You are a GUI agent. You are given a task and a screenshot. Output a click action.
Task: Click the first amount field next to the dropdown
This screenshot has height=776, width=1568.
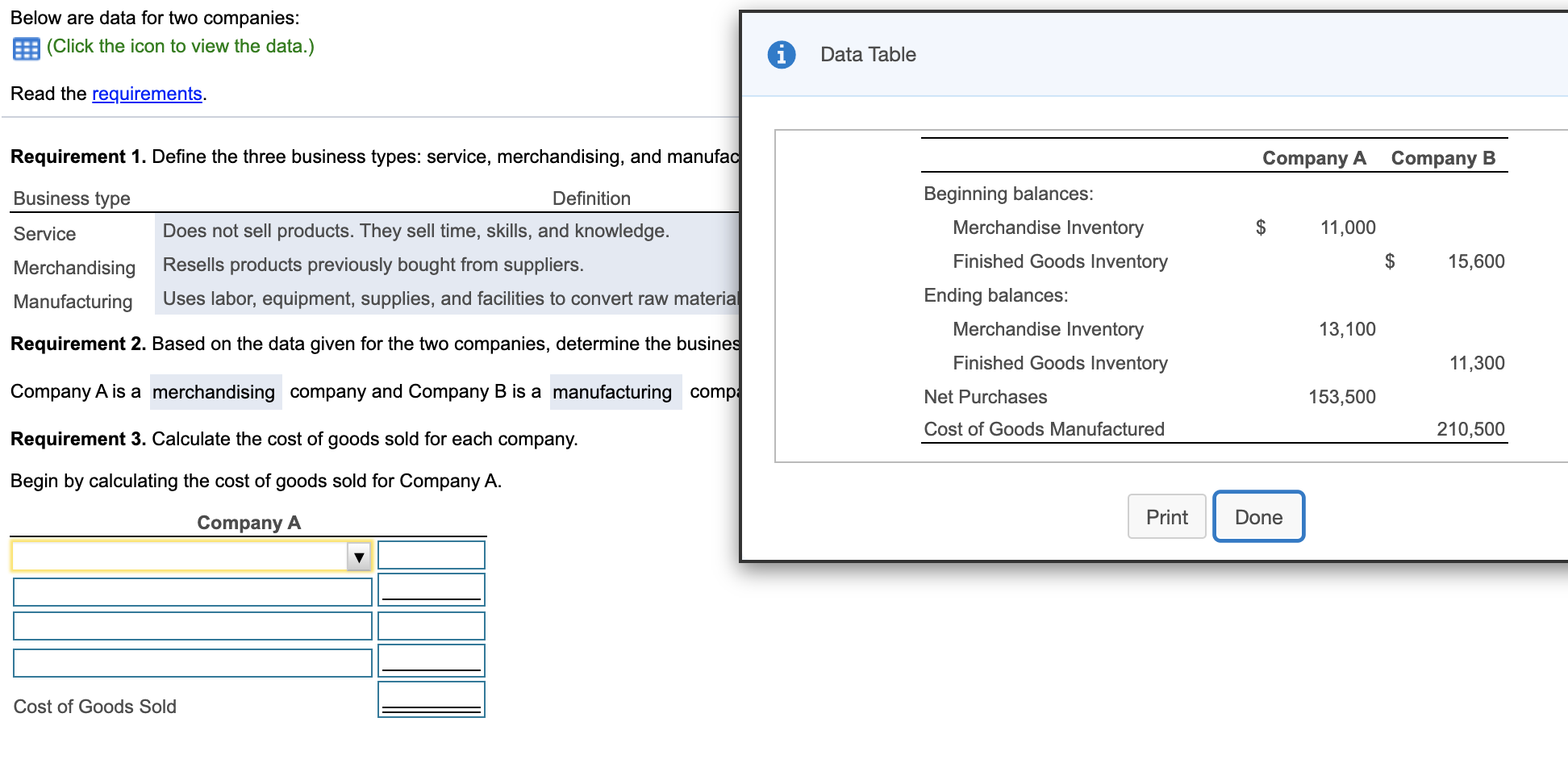(x=431, y=555)
